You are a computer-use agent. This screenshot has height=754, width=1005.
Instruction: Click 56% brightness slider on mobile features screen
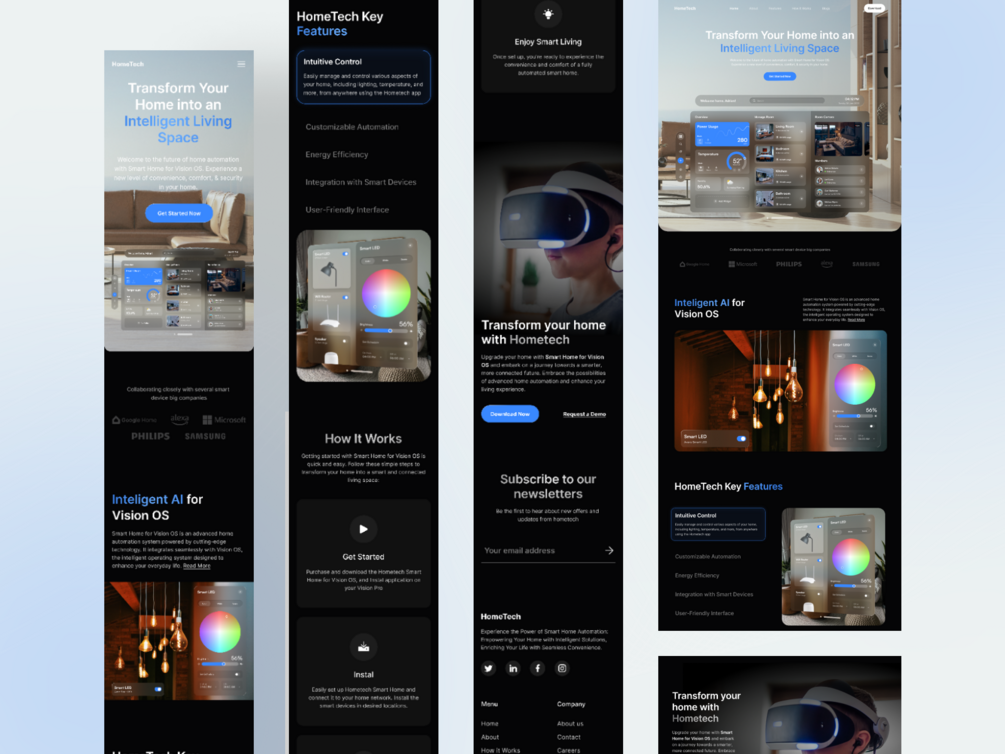click(x=388, y=331)
